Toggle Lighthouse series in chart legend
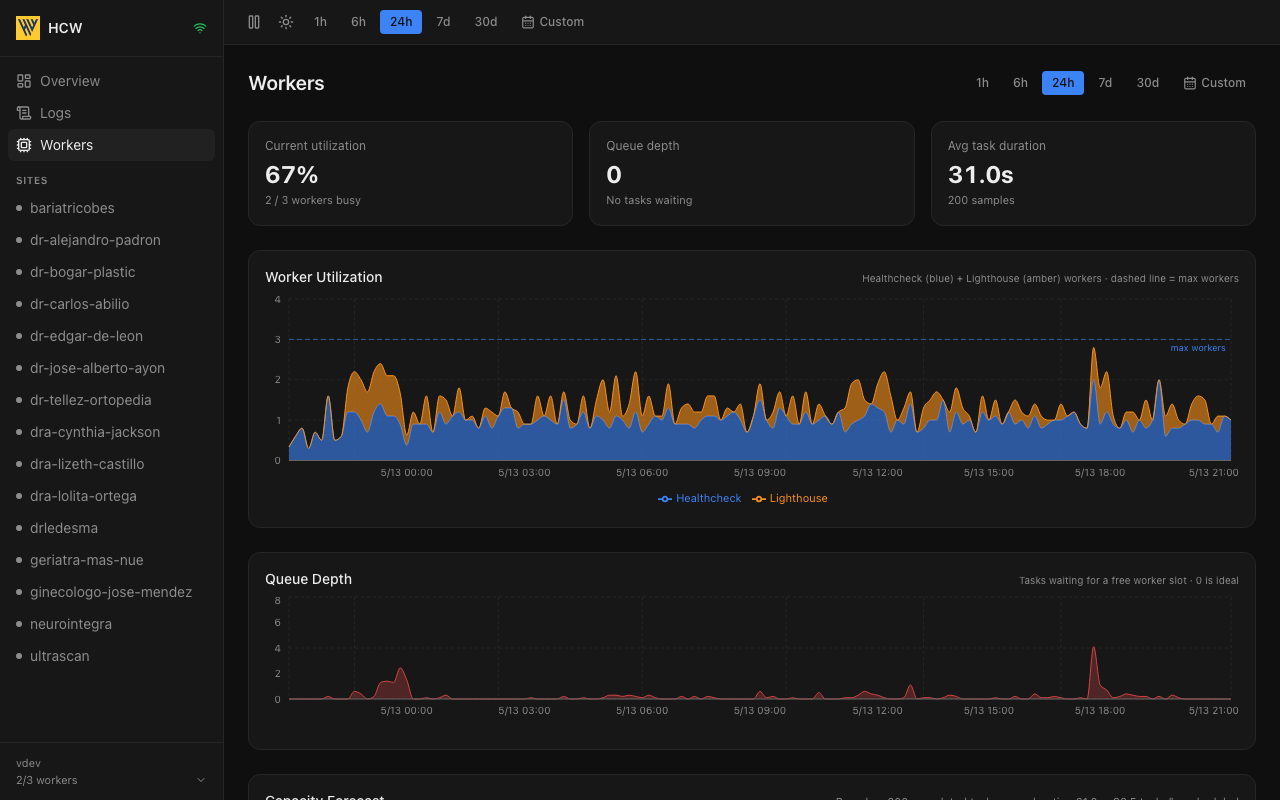The width and height of the screenshot is (1280, 800). point(790,498)
